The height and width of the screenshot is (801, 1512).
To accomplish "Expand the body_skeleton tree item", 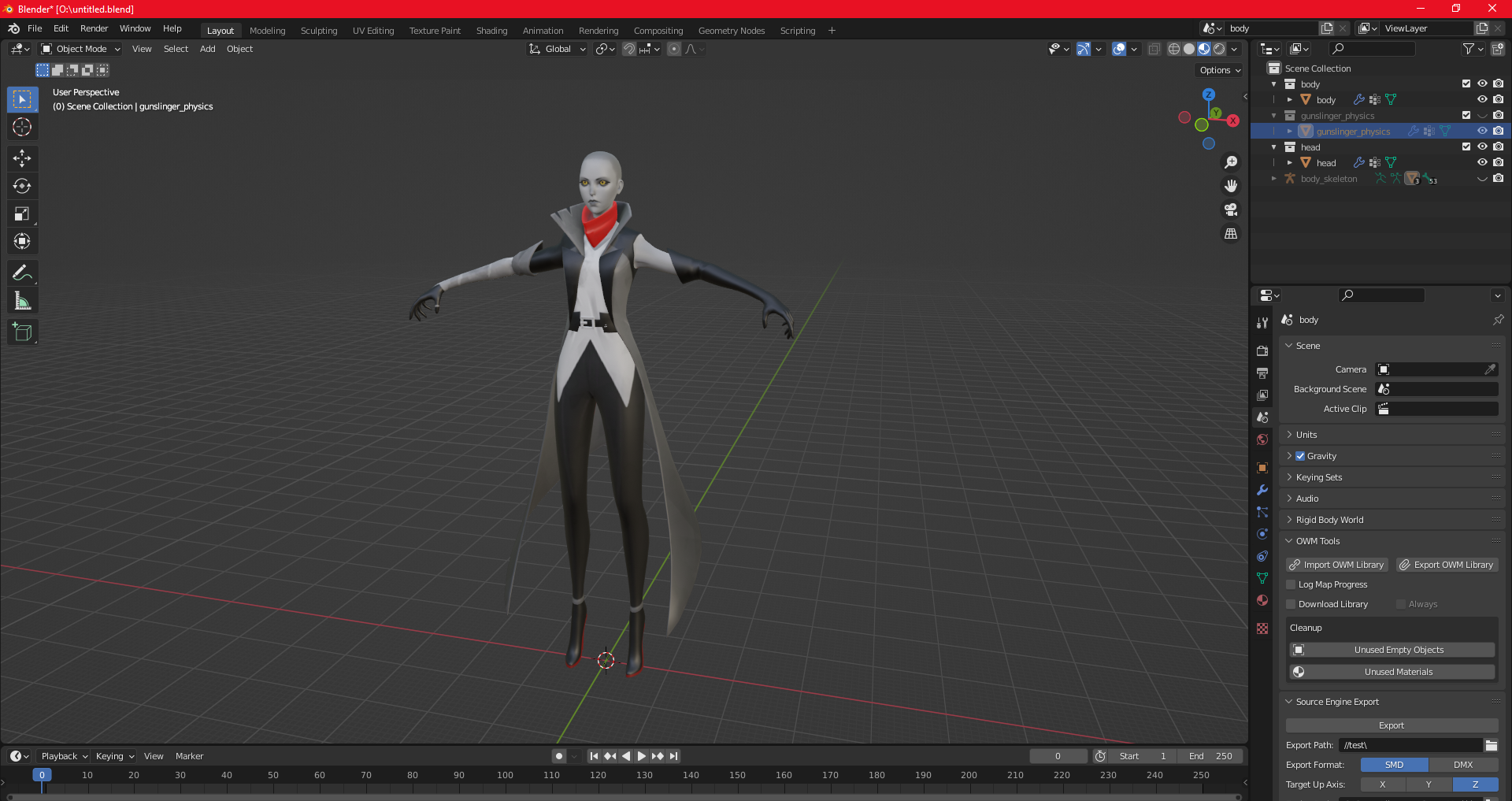I will point(1274,179).
